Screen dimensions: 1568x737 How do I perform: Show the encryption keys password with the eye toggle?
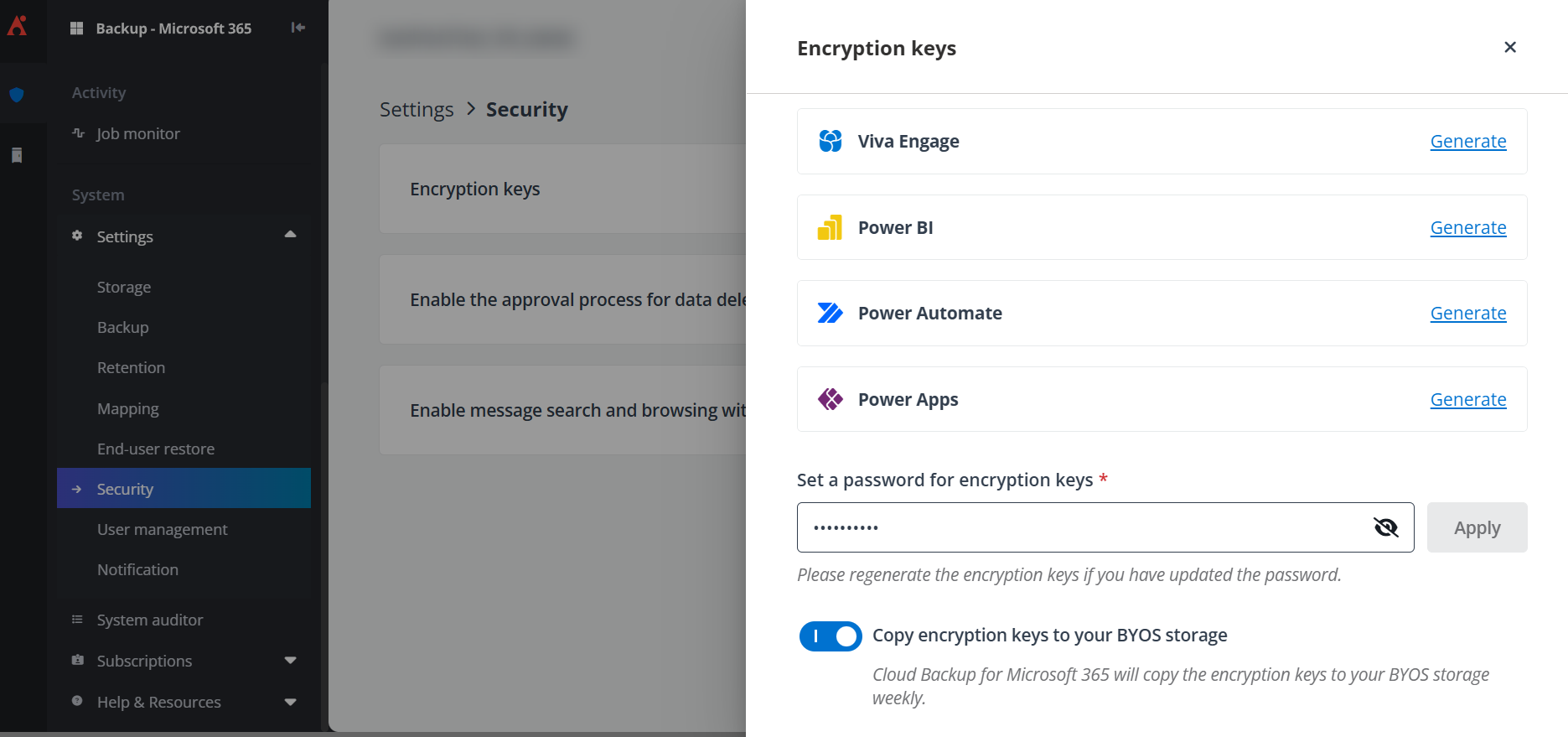click(1386, 527)
